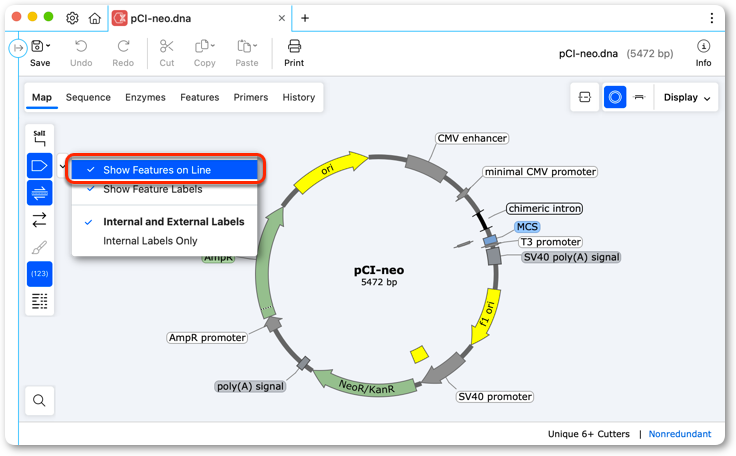Close the pCI-neo.dna tab
The height and width of the screenshot is (456, 736).
[282, 18]
